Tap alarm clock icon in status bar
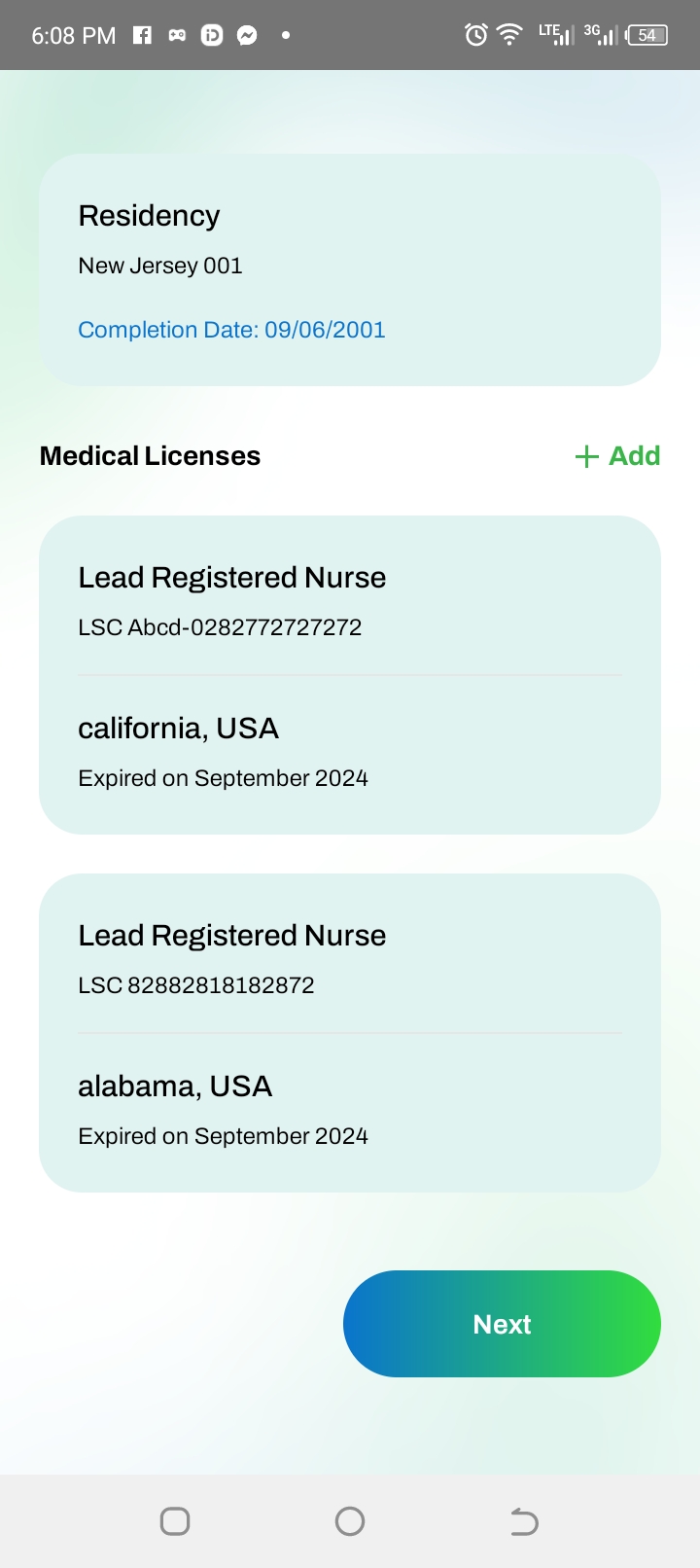The image size is (700, 1568). pos(475,36)
